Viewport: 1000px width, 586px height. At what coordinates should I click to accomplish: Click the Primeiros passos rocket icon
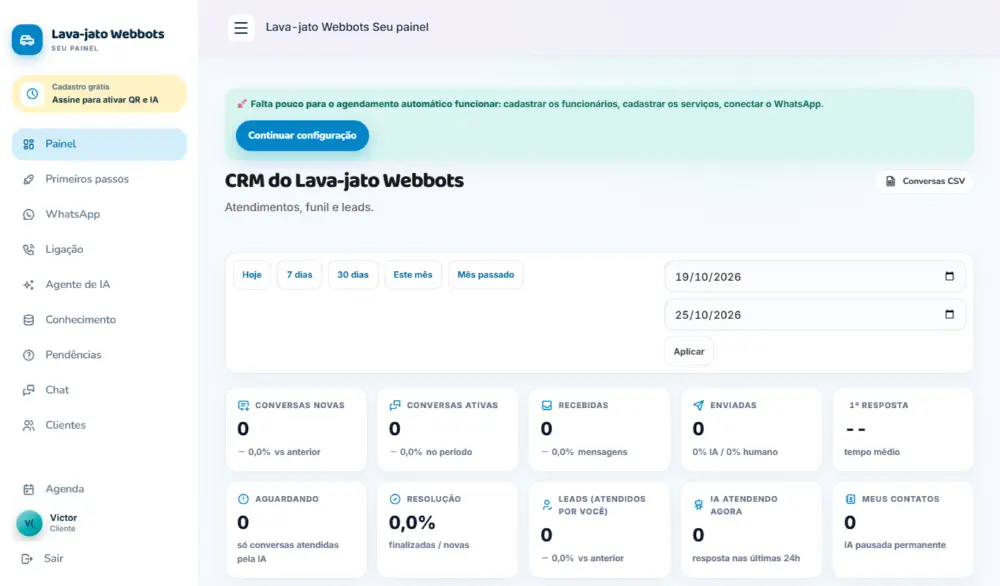coord(29,179)
